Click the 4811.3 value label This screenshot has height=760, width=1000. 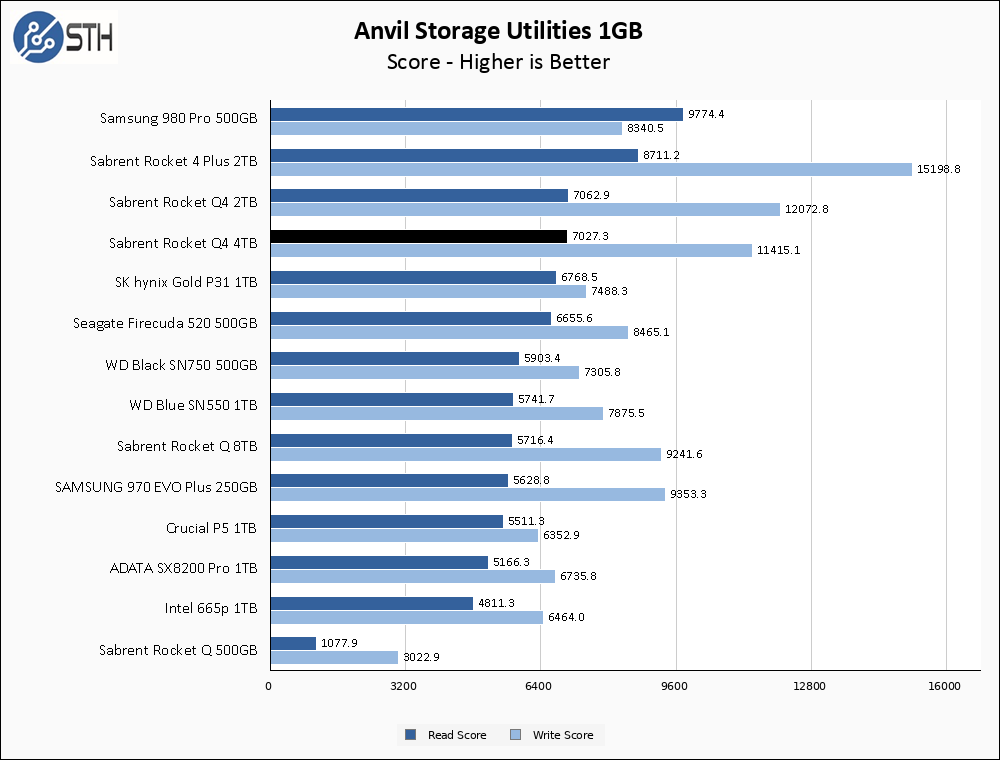coord(496,603)
